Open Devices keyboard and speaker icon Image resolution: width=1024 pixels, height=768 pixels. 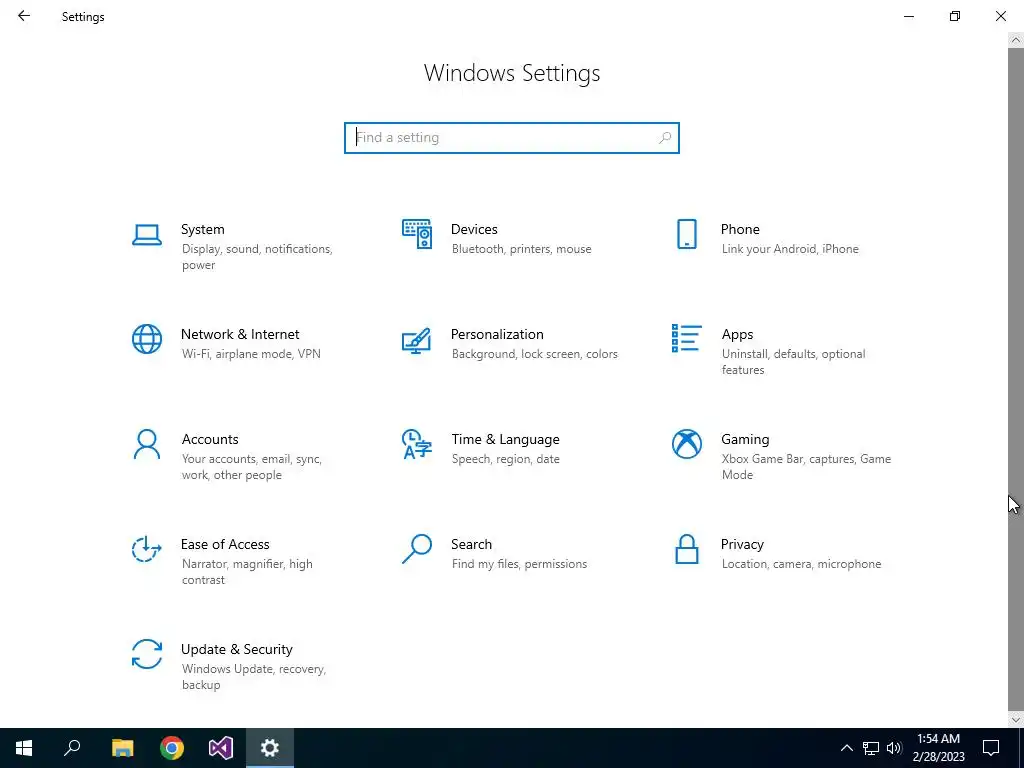tap(417, 234)
